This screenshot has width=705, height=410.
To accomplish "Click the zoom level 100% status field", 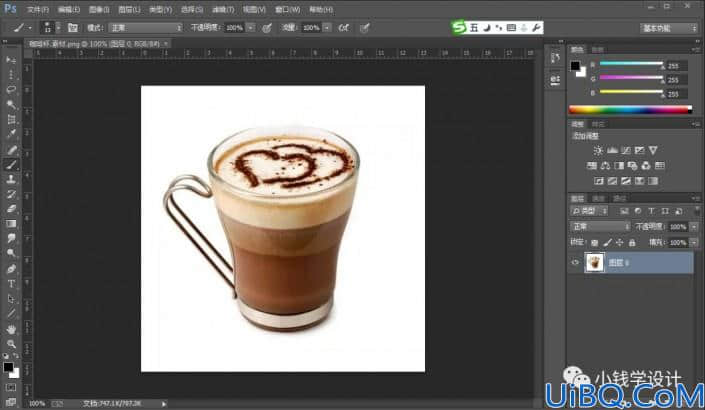I will point(37,404).
